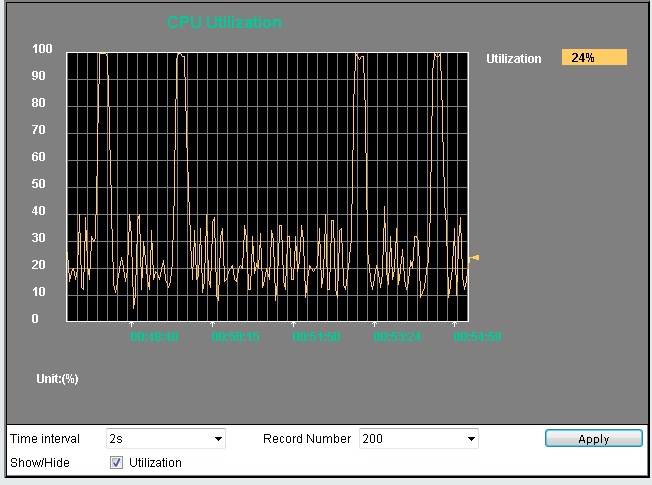Click the Utilization legend label next to 24%
The width and height of the screenshot is (652, 485).
coord(513,59)
